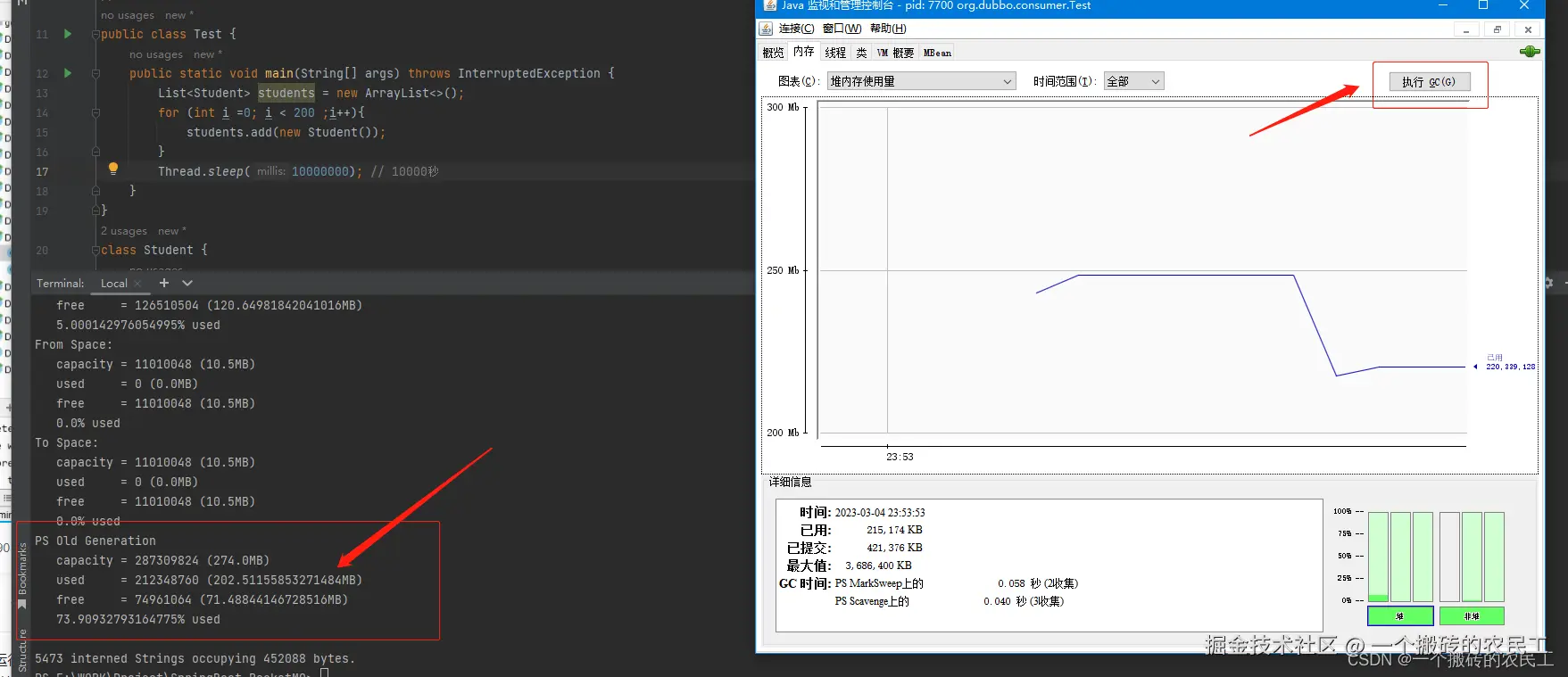Click the 已用 current value label beside chart

(1510, 362)
